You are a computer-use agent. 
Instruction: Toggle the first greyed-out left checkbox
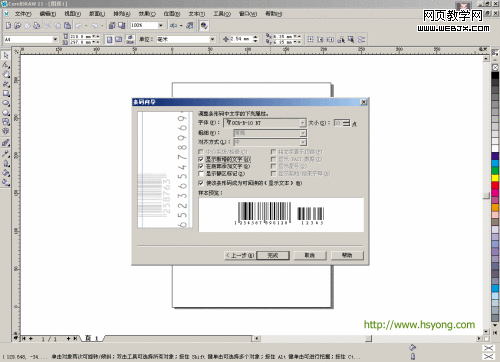coord(201,152)
